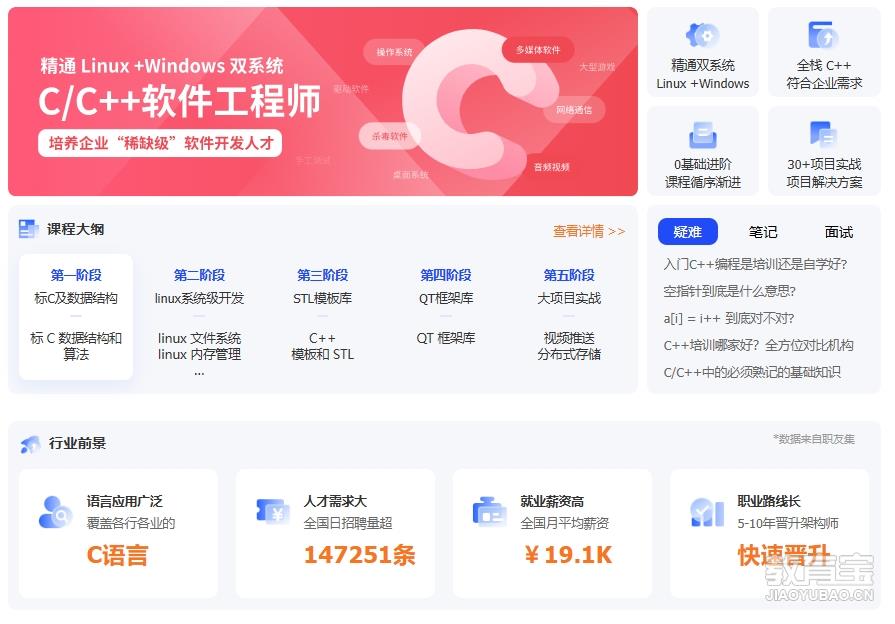This screenshot has height=624, width=895.
Task: Click the C/C++软件工程师 banner image
Action: [x=322, y=102]
